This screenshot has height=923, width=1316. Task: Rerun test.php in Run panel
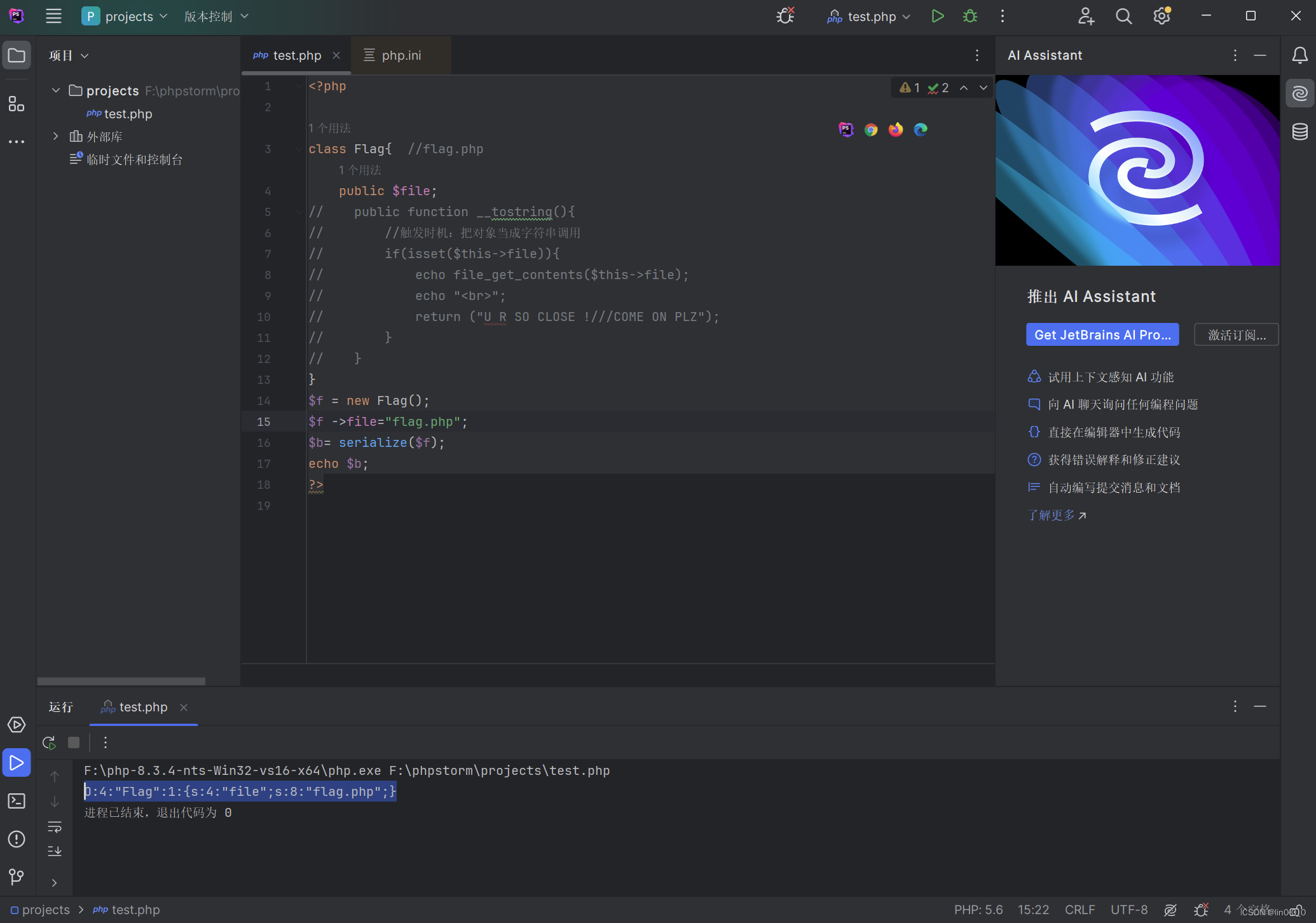click(49, 742)
